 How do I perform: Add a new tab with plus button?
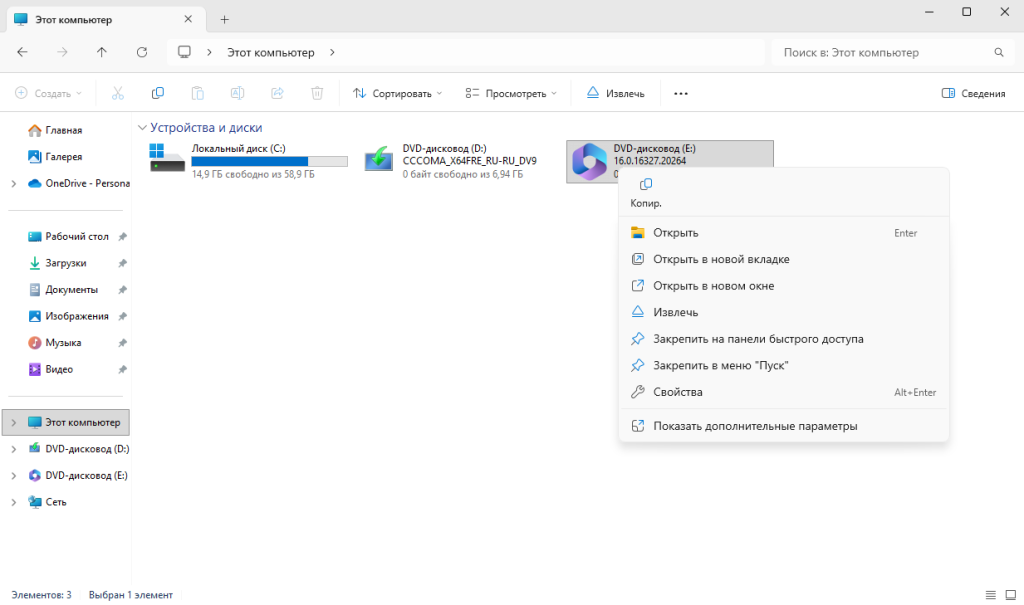(225, 20)
